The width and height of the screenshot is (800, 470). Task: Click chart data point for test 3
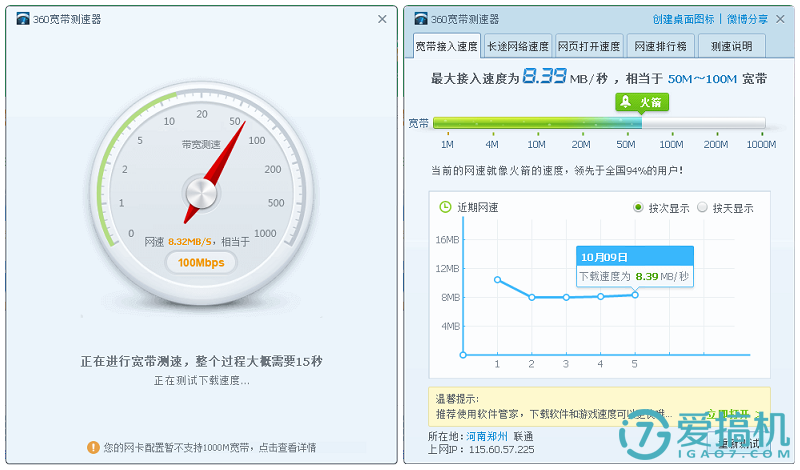click(x=566, y=297)
